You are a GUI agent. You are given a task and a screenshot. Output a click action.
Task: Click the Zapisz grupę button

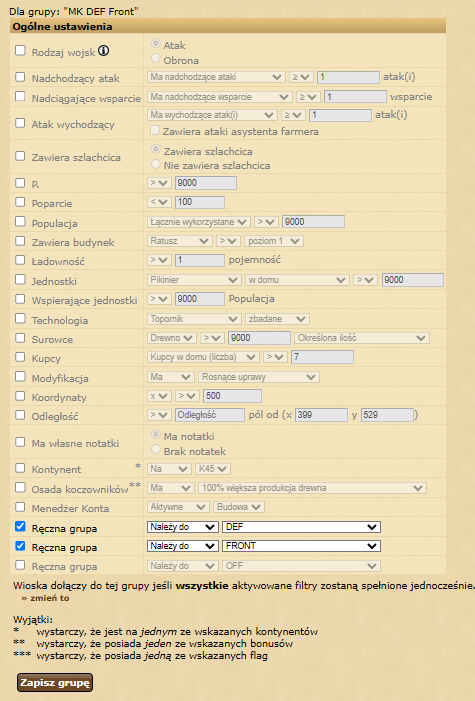55,683
